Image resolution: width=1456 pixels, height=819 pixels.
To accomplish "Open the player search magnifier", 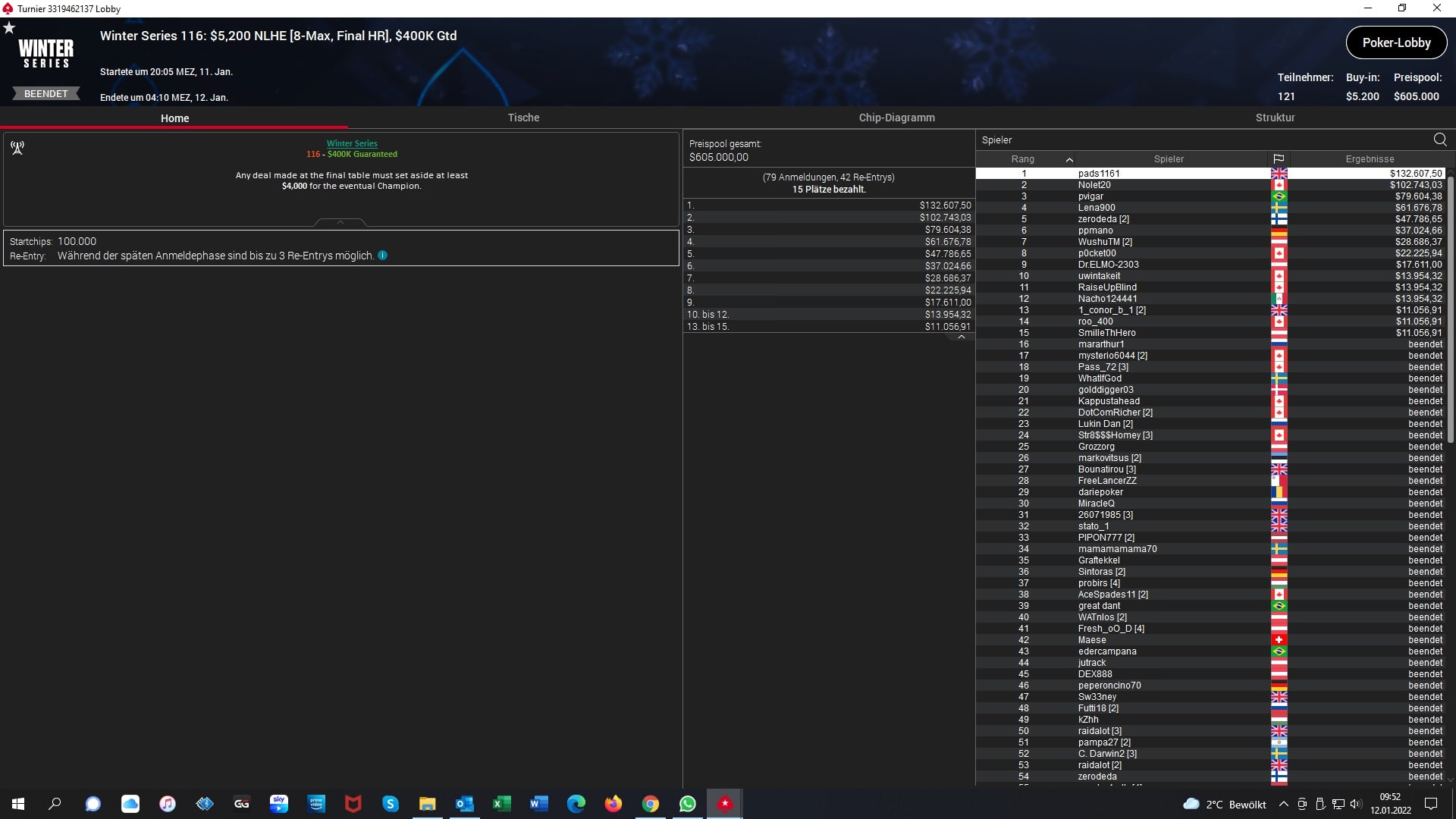I will tap(1440, 140).
